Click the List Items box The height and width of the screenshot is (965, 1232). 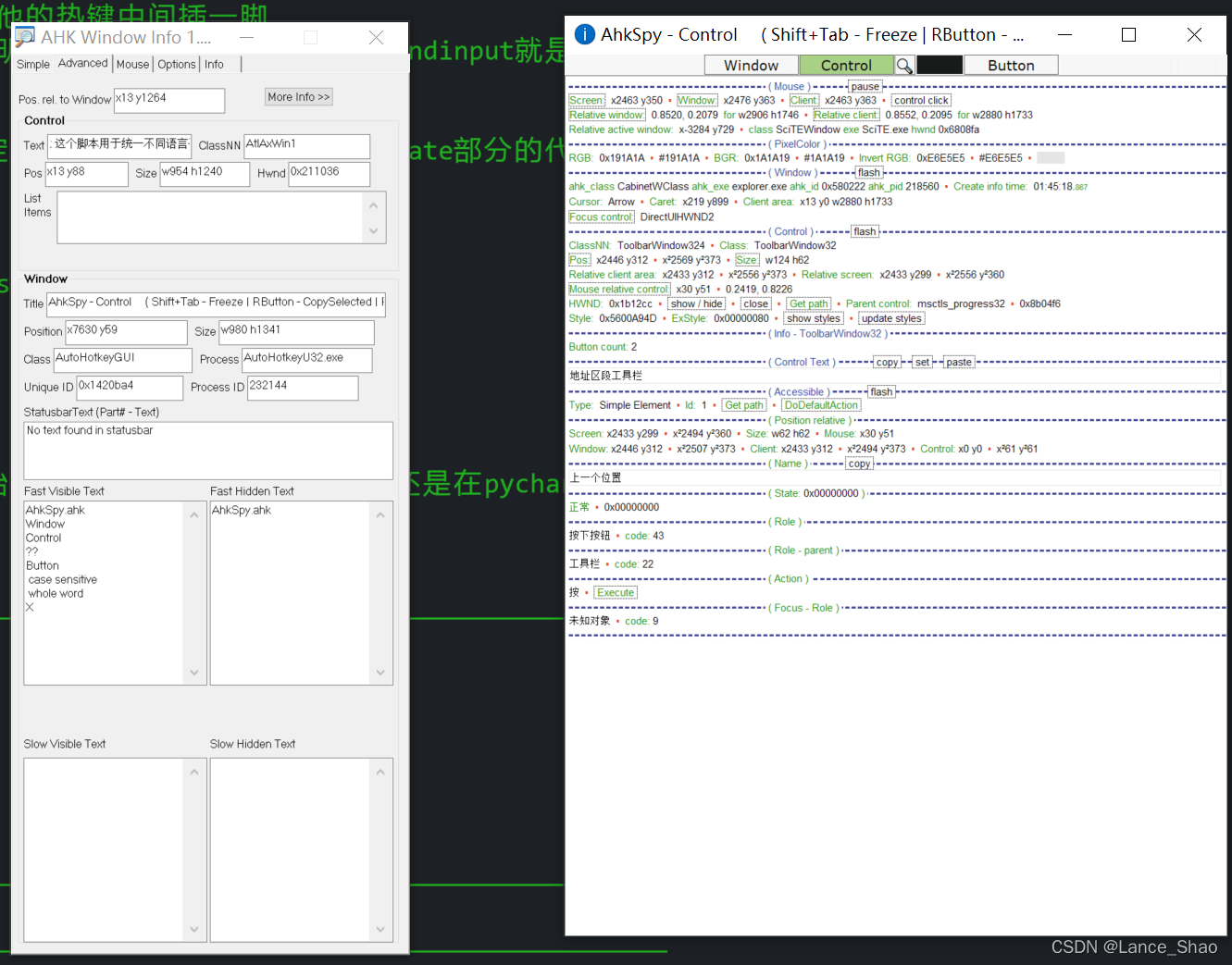click(x=221, y=217)
